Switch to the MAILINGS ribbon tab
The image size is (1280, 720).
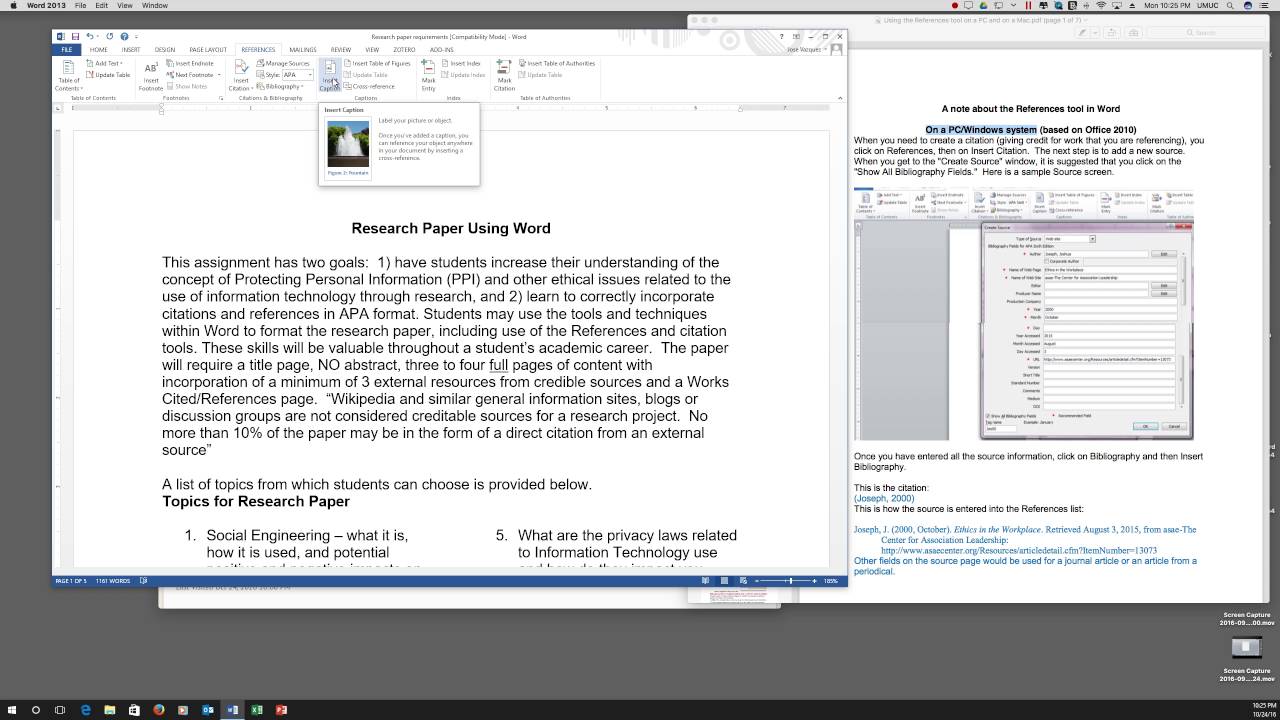point(303,49)
